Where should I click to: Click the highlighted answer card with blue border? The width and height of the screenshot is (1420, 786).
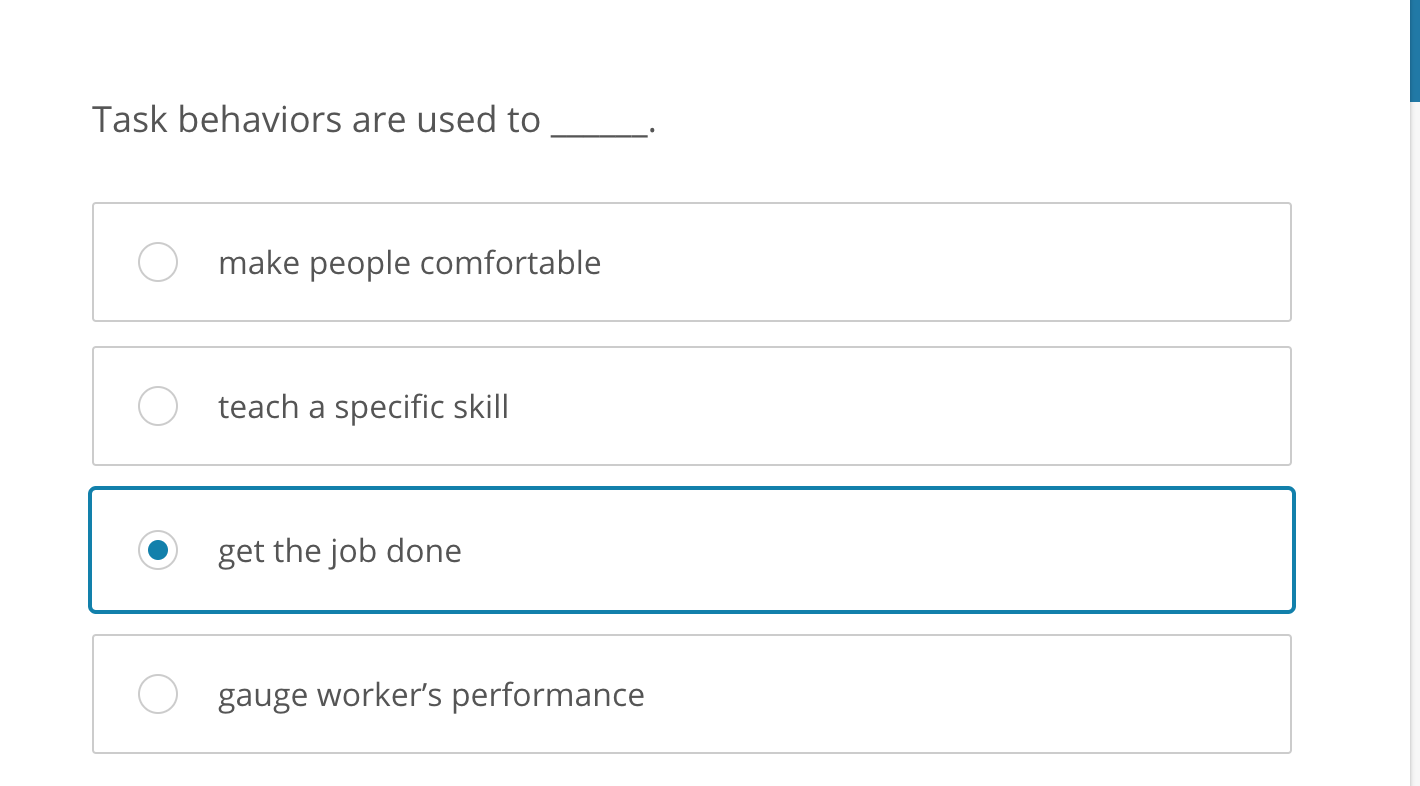pos(692,550)
